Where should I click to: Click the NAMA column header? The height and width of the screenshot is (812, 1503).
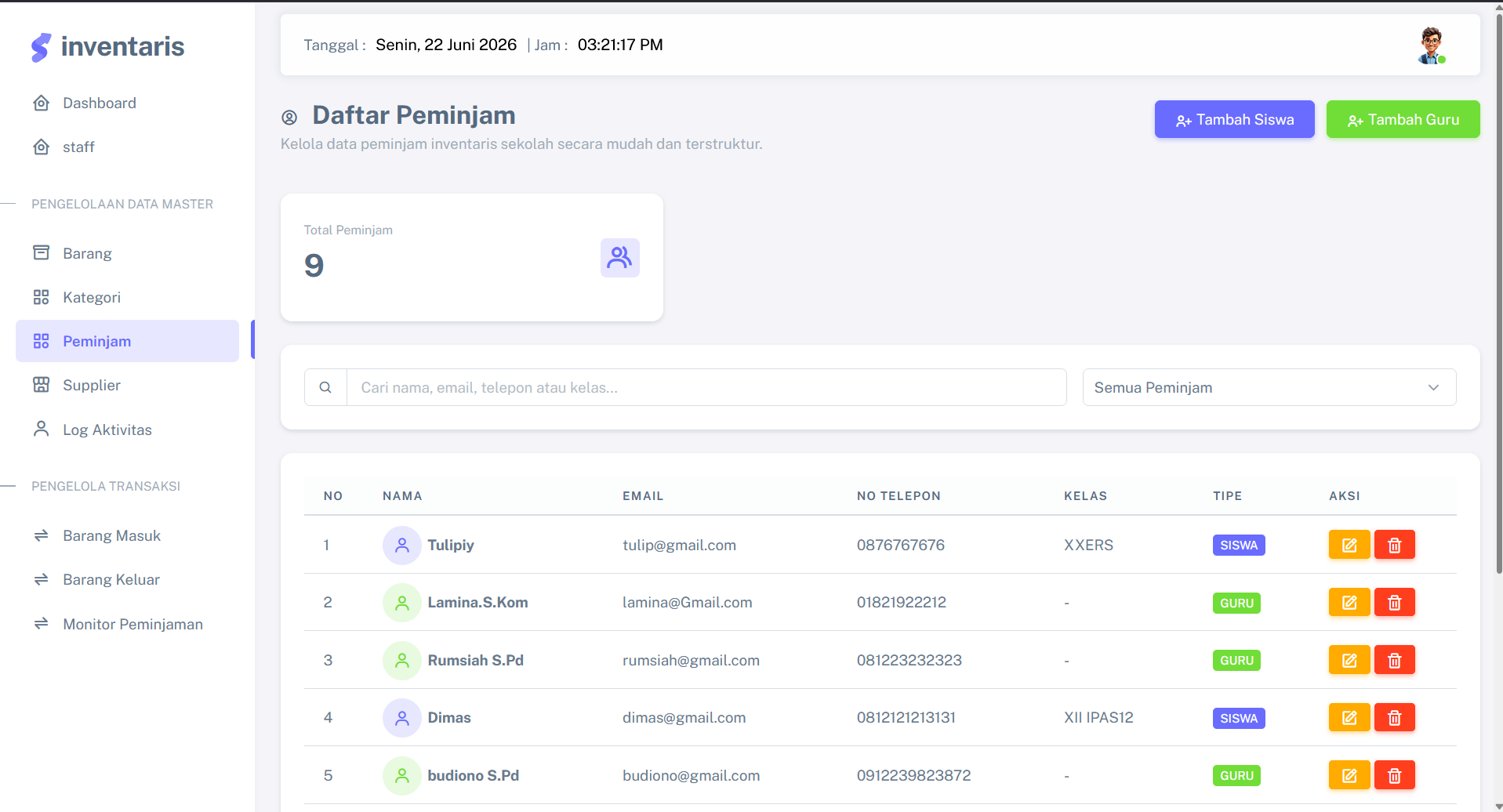pyautogui.click(x=402, y=496)
